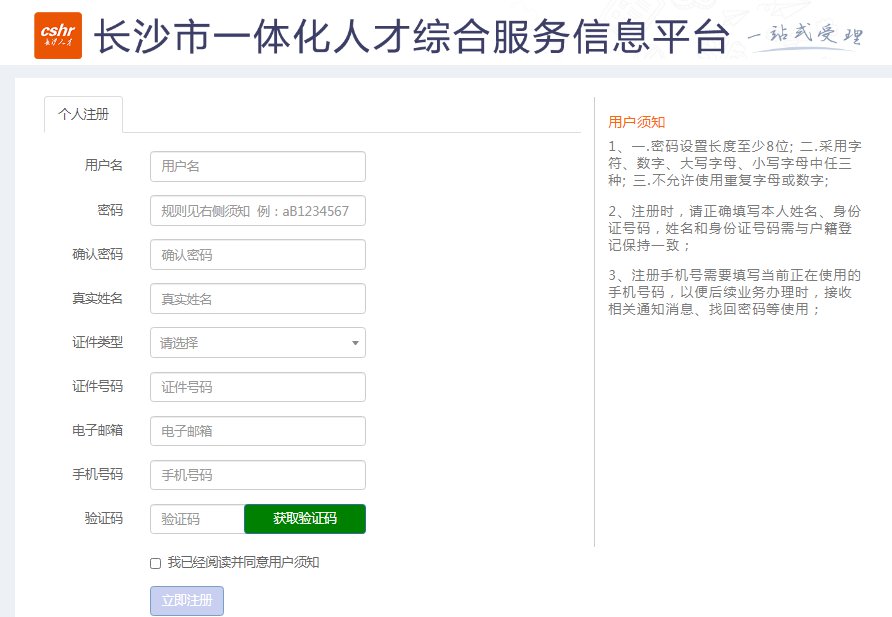Click into the 密码 field
Viewport: 892px width, 617px height.
pos(257,211)
